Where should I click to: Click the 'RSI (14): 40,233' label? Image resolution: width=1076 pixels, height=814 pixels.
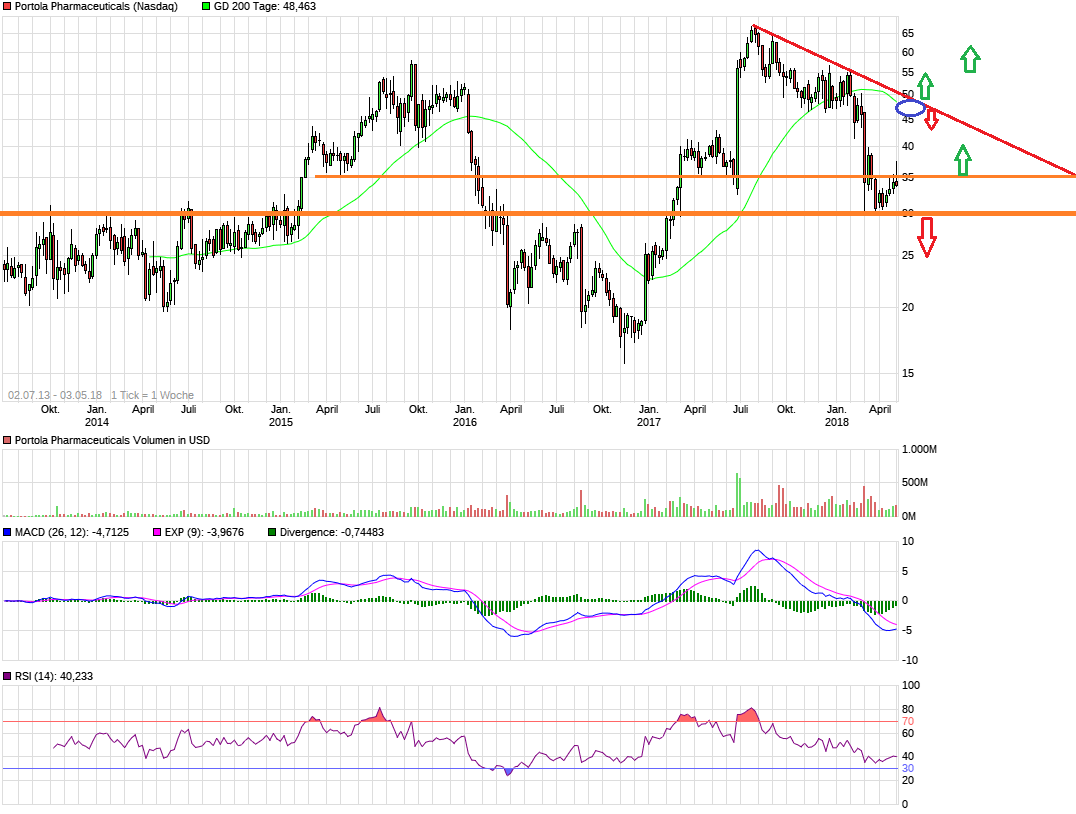click(54, 676)
